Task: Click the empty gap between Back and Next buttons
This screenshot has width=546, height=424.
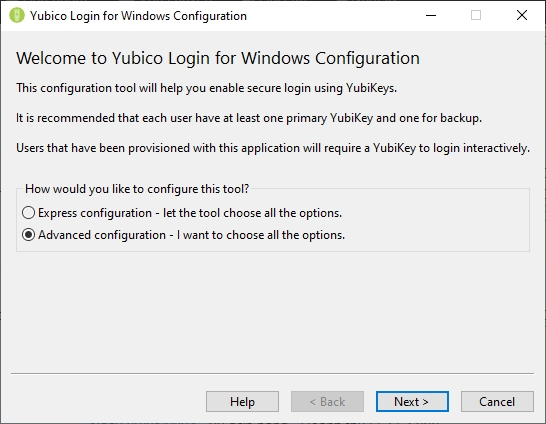Action: pyautogui.click(x=370, y=402)
